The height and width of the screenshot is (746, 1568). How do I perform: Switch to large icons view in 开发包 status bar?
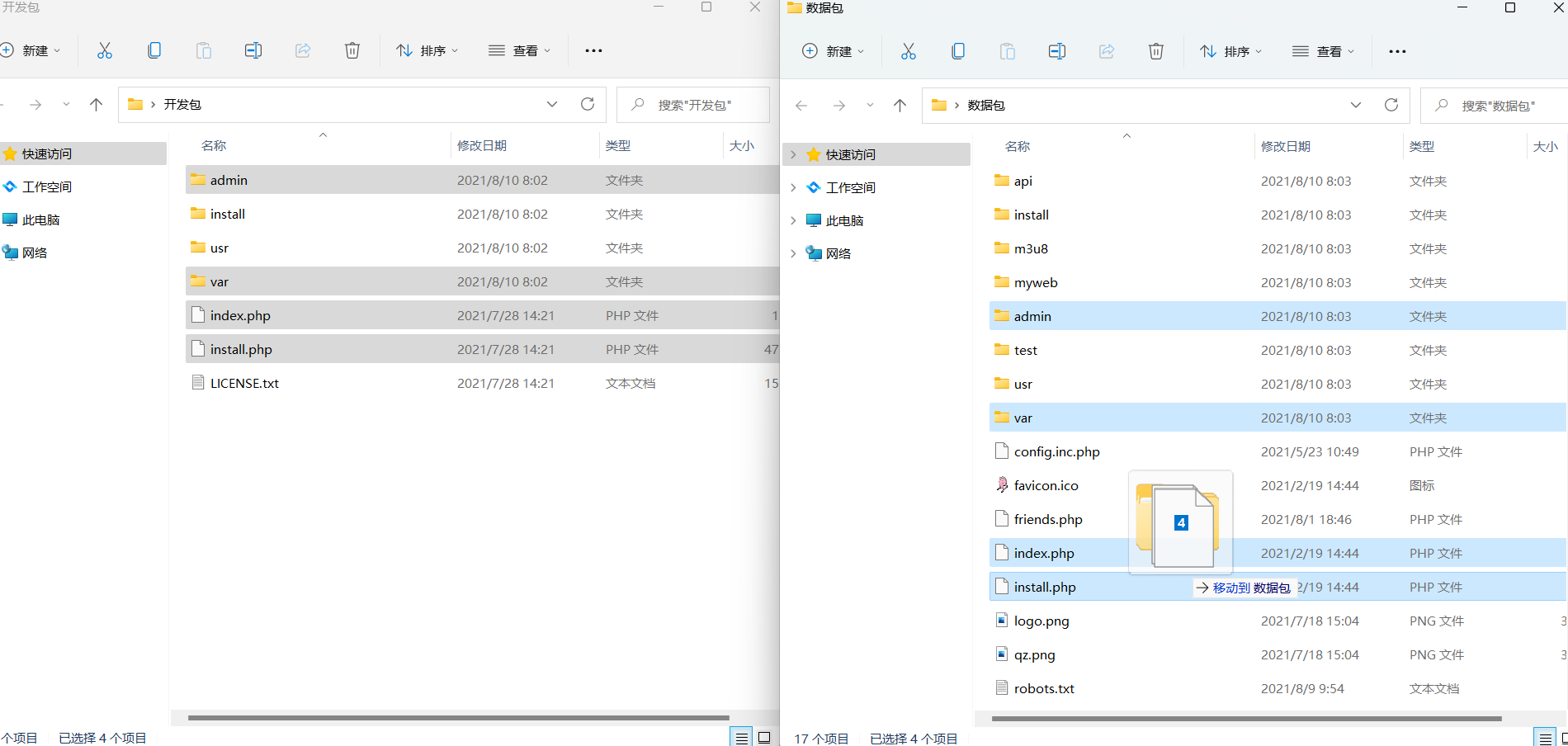click(765, 738)
